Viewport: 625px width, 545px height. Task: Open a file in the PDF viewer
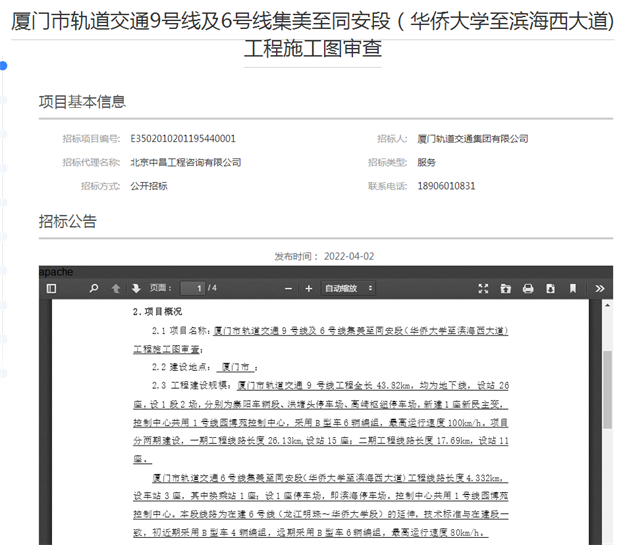point(505,289)
